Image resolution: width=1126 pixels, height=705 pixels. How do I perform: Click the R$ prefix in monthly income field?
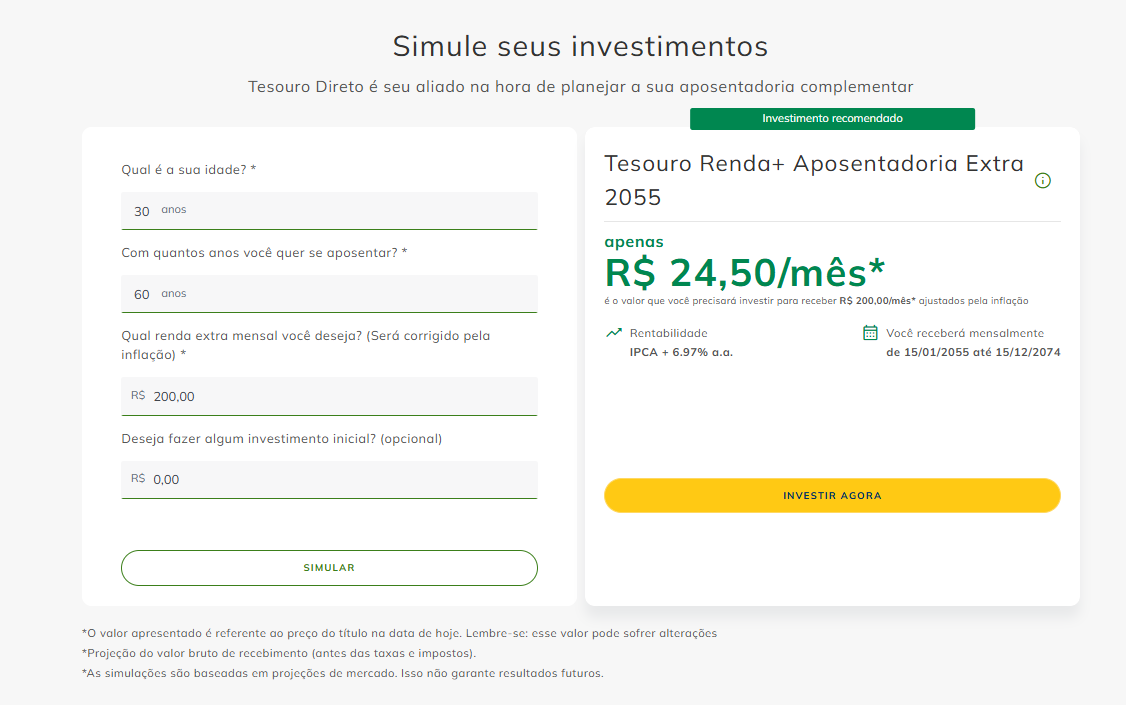[138, 396]
